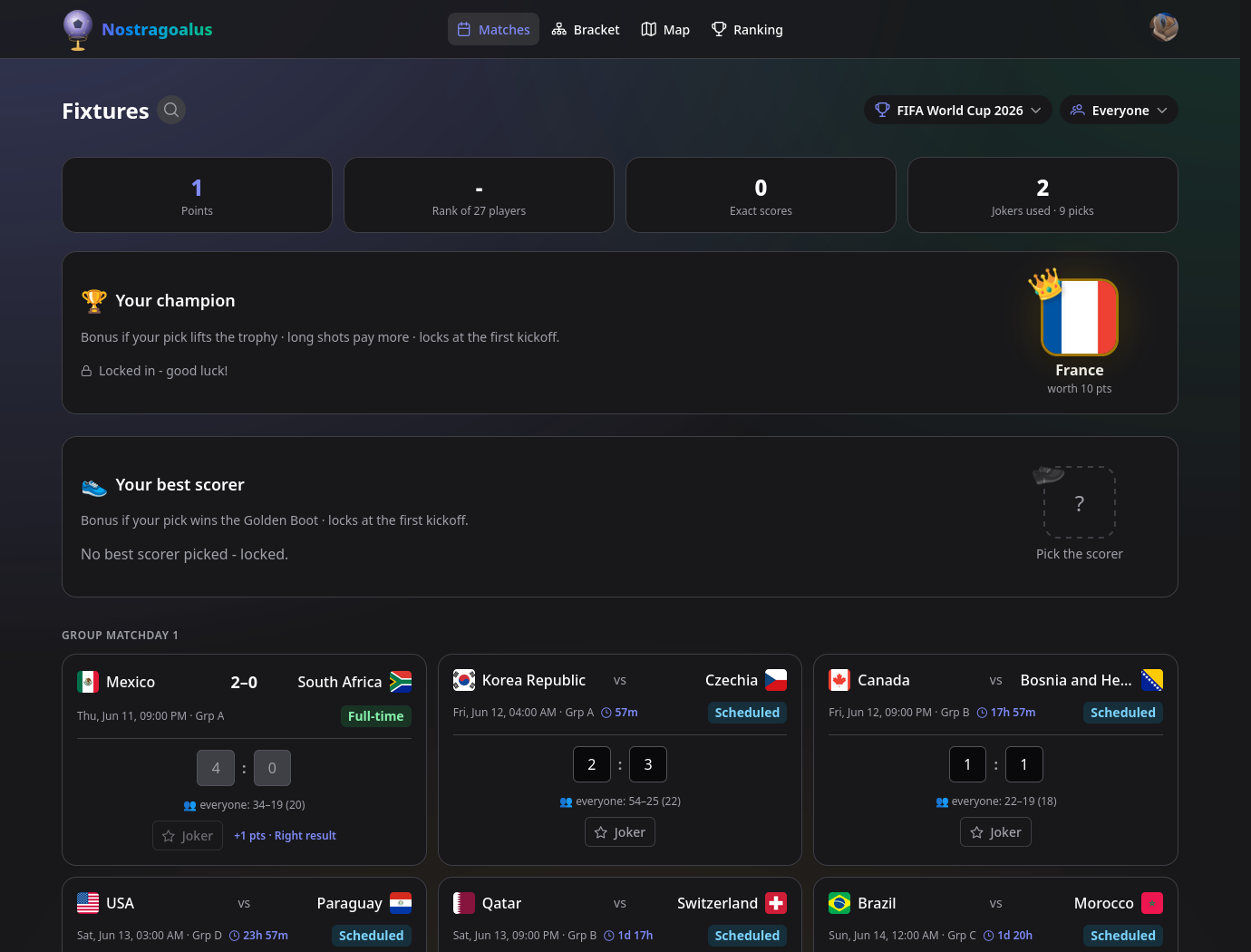Click the France champion flag
Screen dimensions: 1251x952
(x=1079, y=316)
